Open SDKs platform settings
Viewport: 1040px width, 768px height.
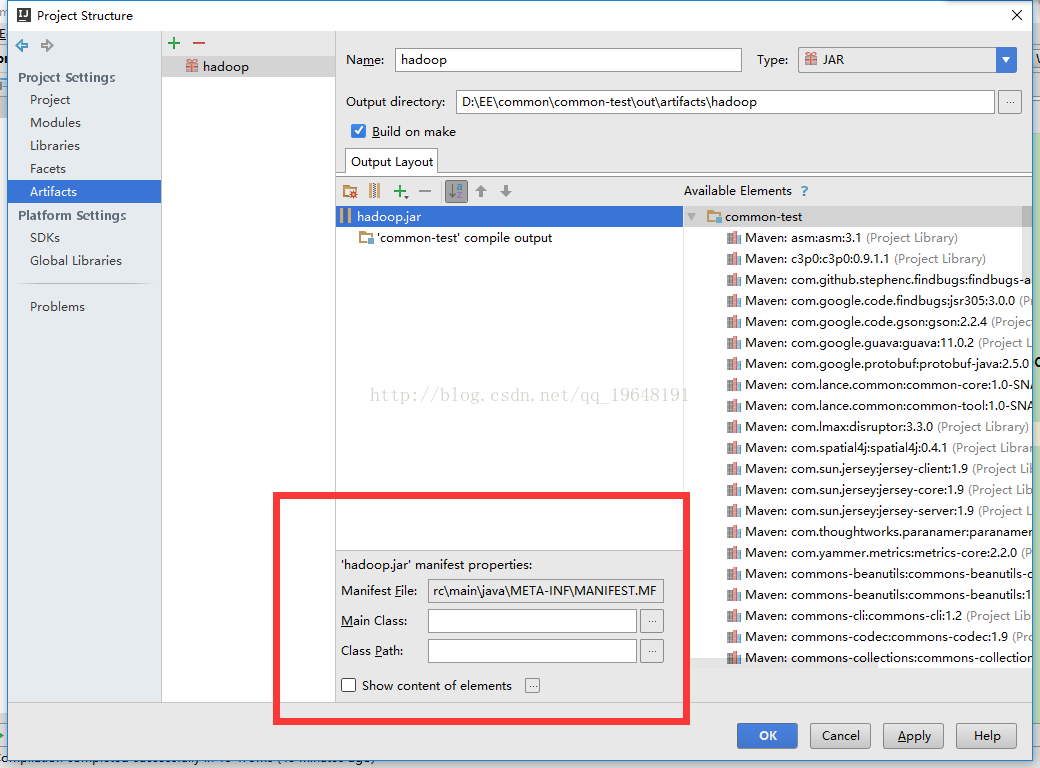click(44, 237)
